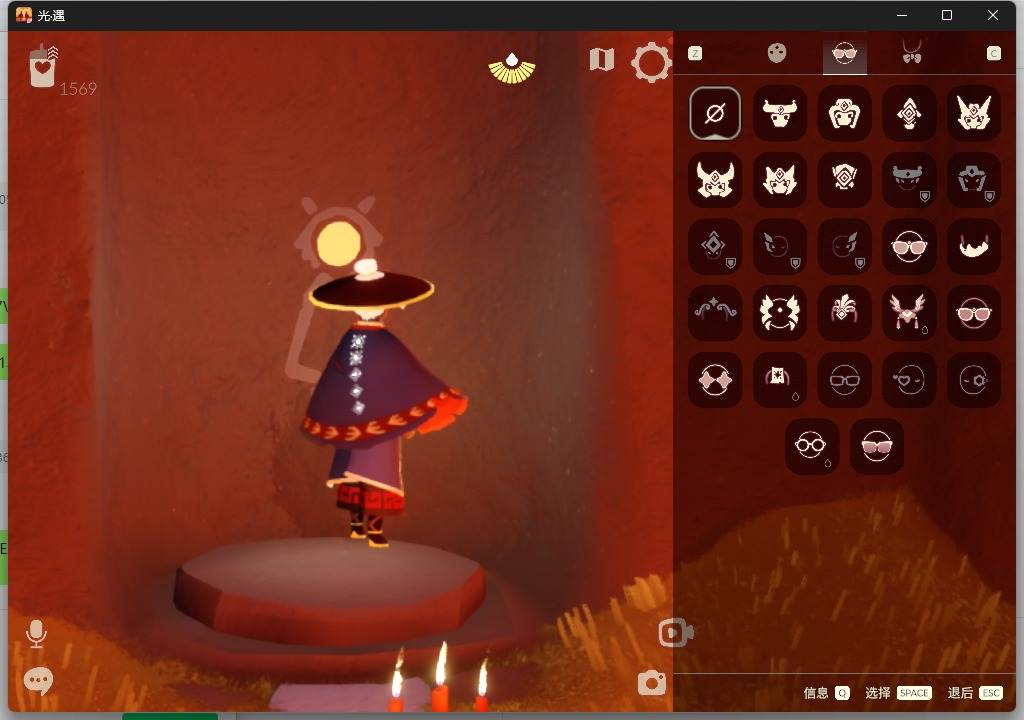The height and width of the screenshot is (720, 1024).
Task: Equip the heart-shaped eyepatch
Action: [908, 380]
